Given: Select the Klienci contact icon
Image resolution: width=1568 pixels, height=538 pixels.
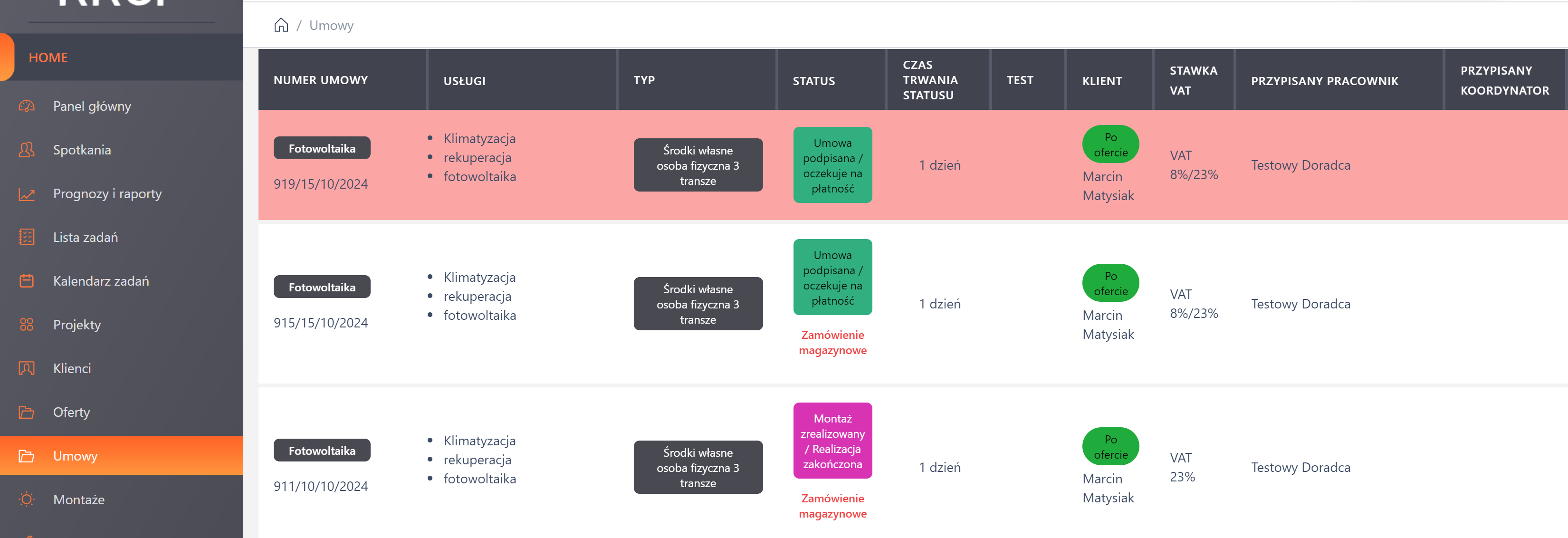Looking at the screenshot, I should pyautogui.click(x=27, y=368).
